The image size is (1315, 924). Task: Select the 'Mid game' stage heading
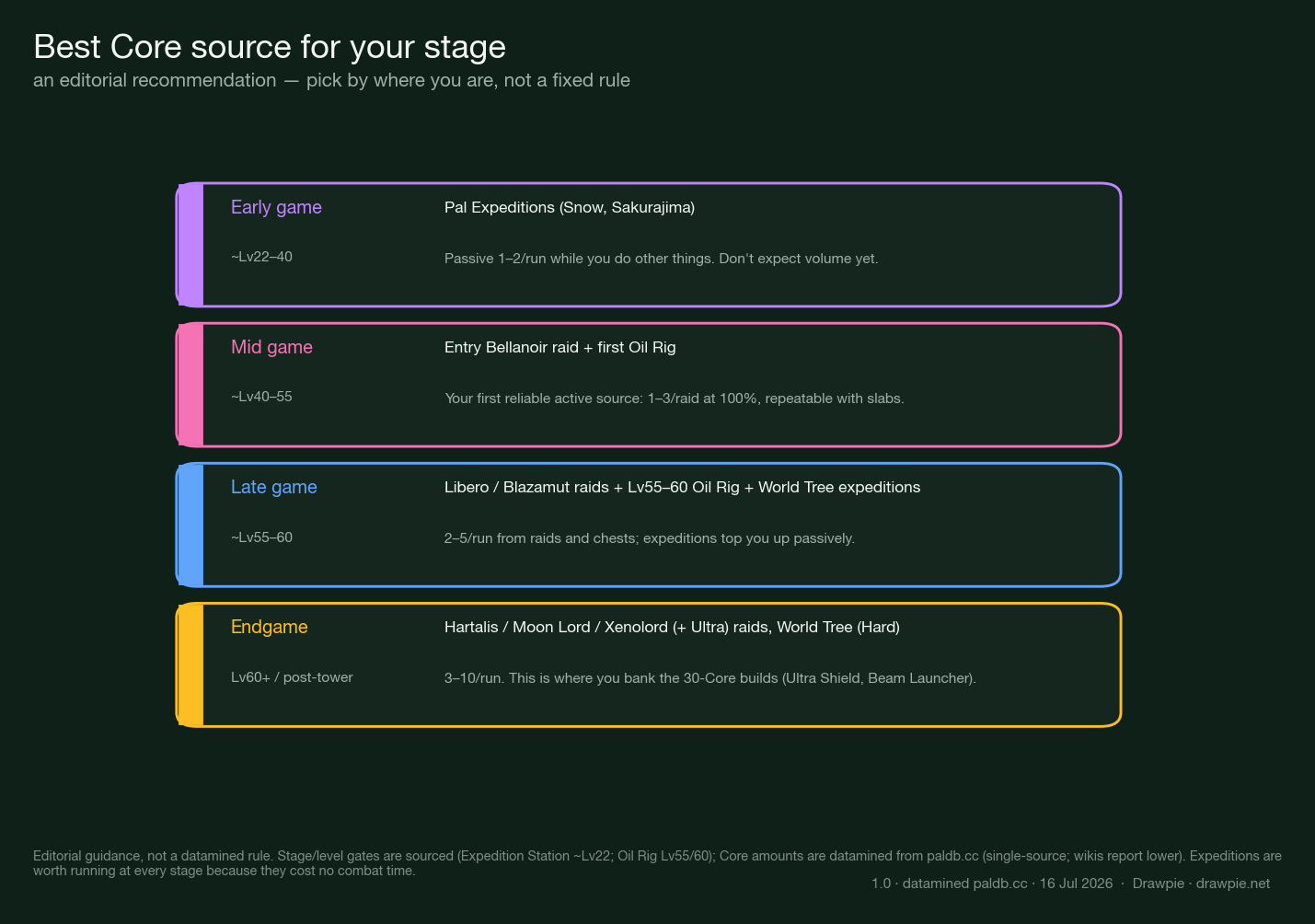[271, 347]
